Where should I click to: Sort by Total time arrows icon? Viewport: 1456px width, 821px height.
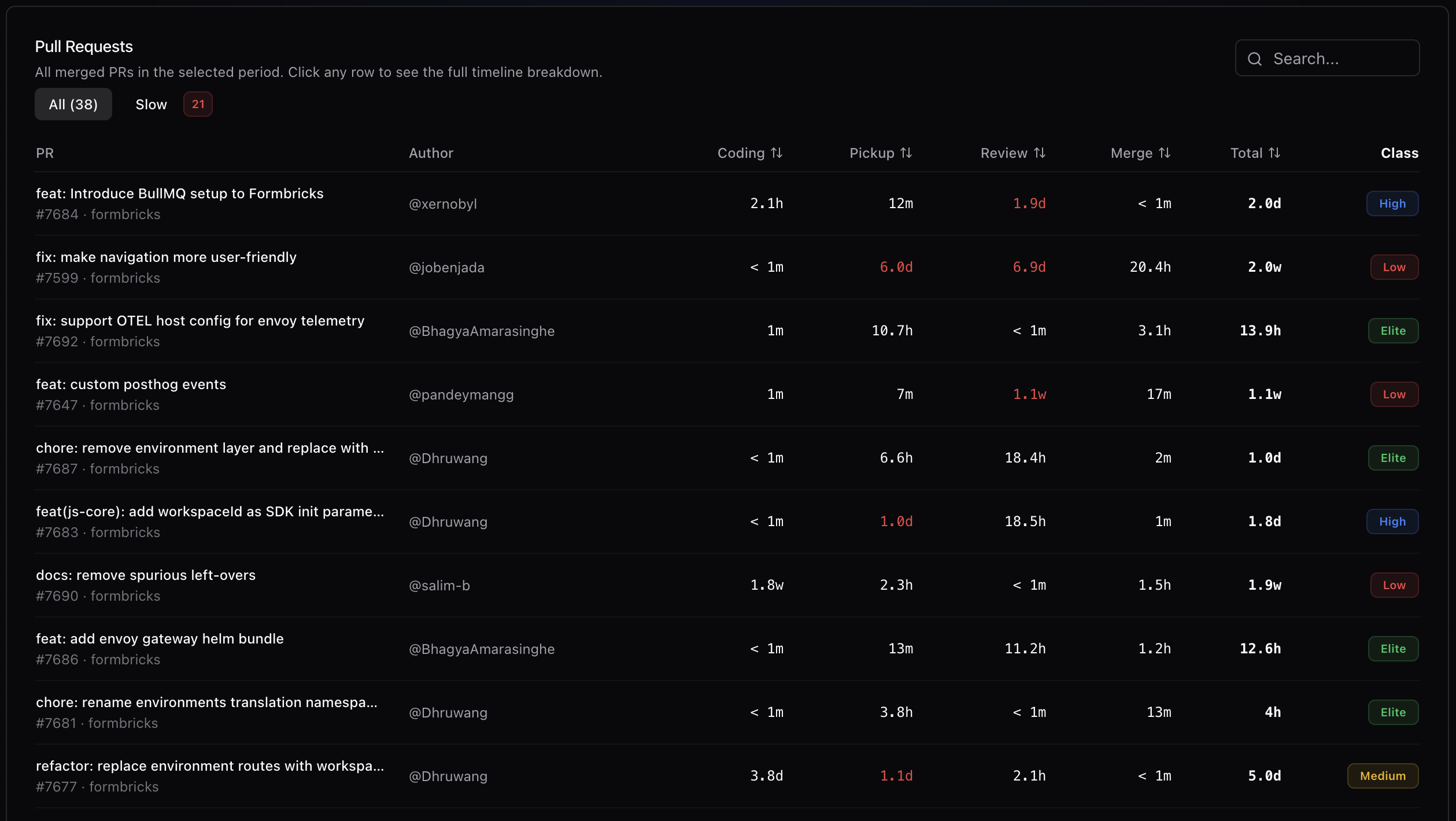point(1274,153)
